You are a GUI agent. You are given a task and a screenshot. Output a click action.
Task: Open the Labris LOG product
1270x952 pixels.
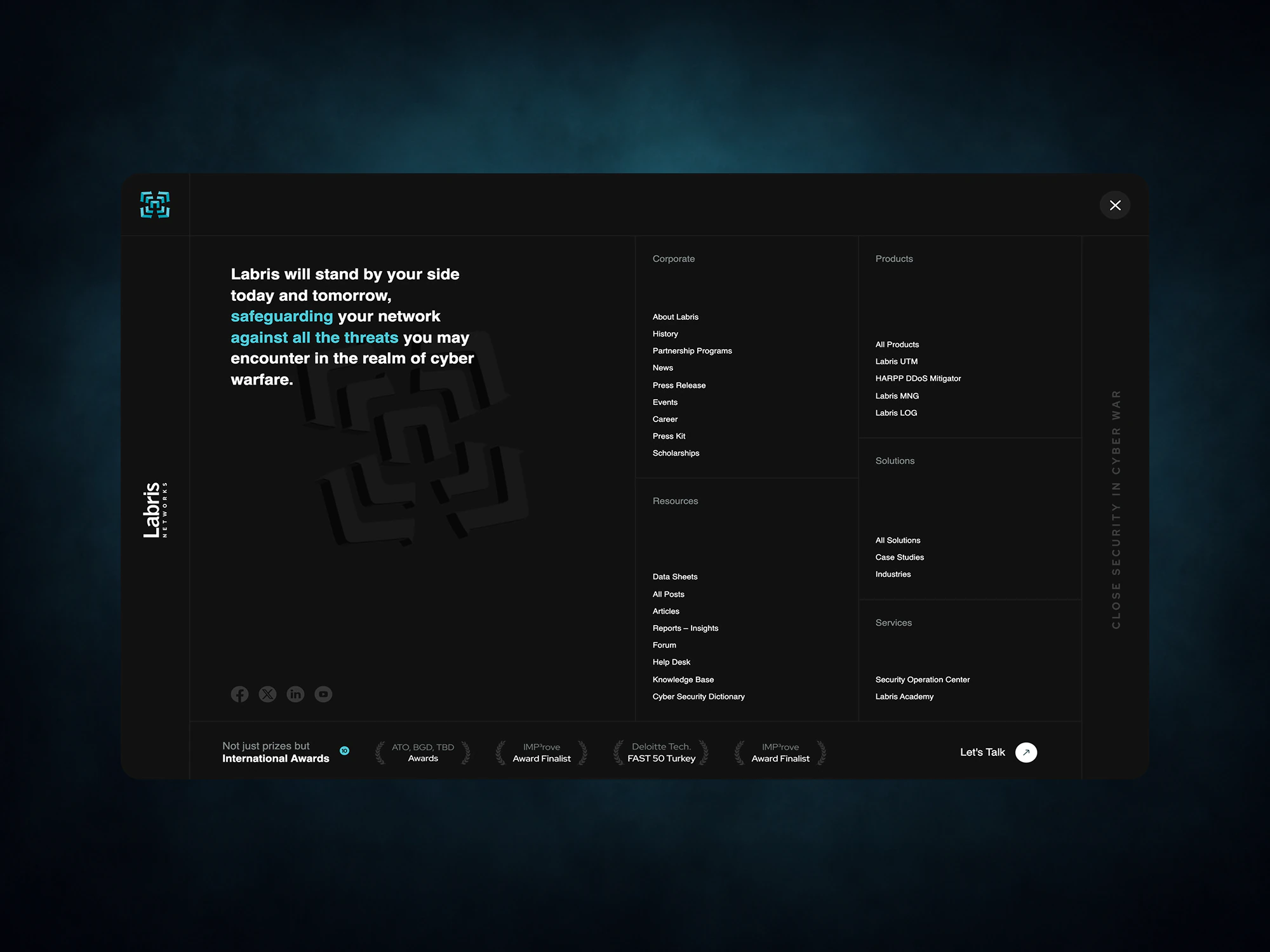tap(896, 413)
